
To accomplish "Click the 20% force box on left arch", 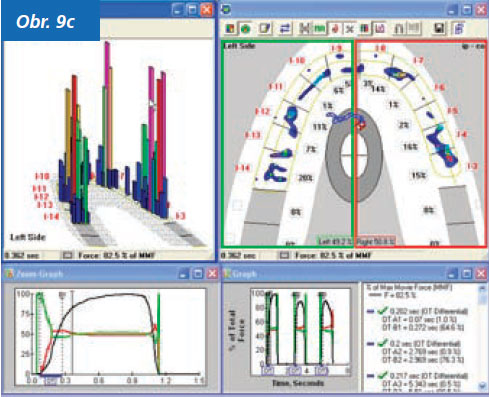I will click(306, 178).
